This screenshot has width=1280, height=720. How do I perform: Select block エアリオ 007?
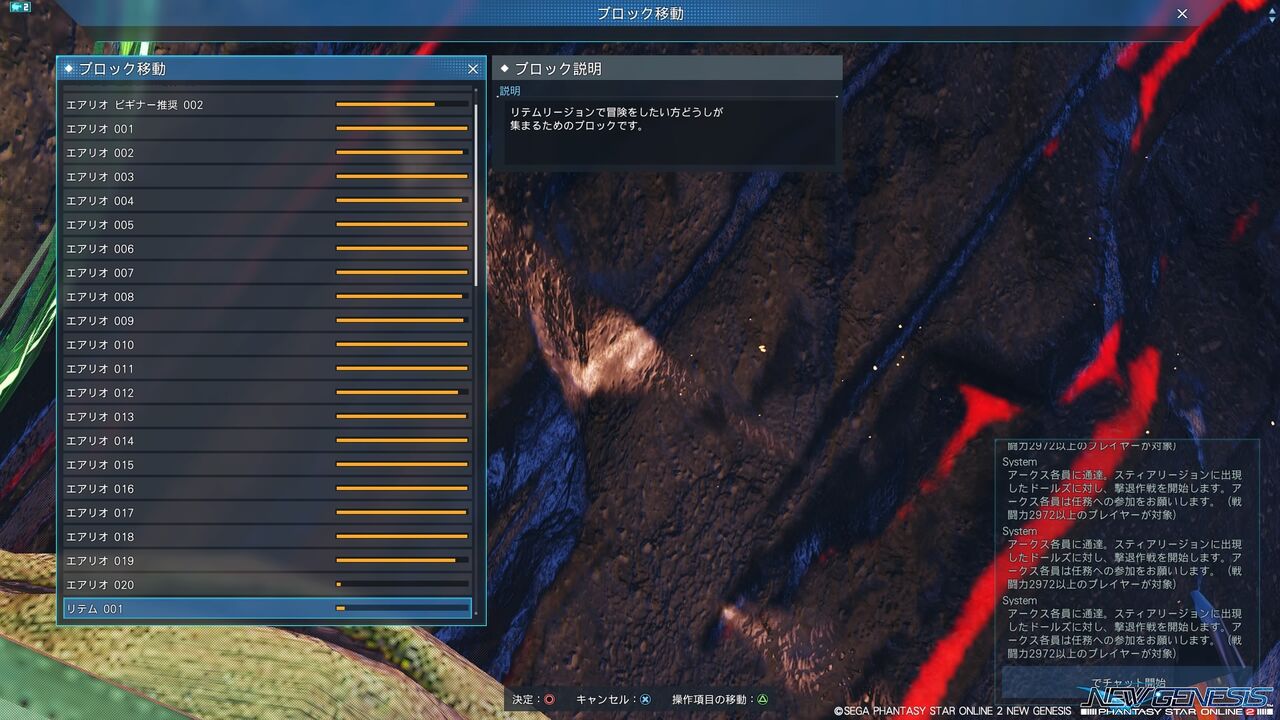266,272
